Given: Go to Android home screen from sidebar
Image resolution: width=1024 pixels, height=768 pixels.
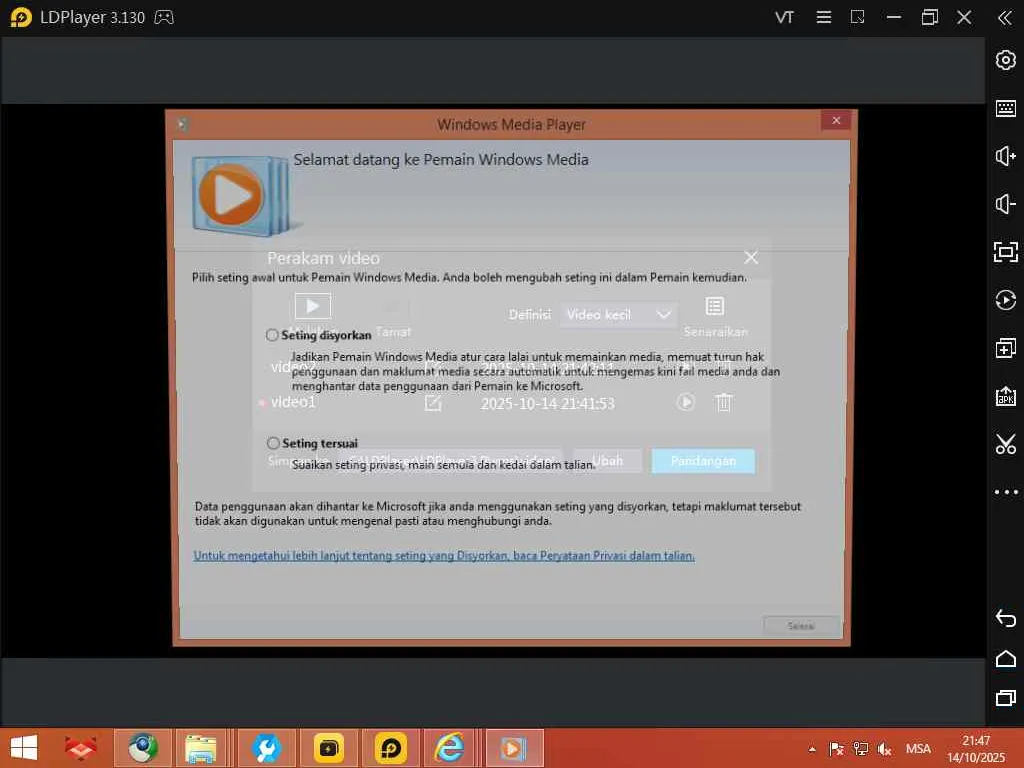Looking at the screenshot, I should click(1005, 658).
